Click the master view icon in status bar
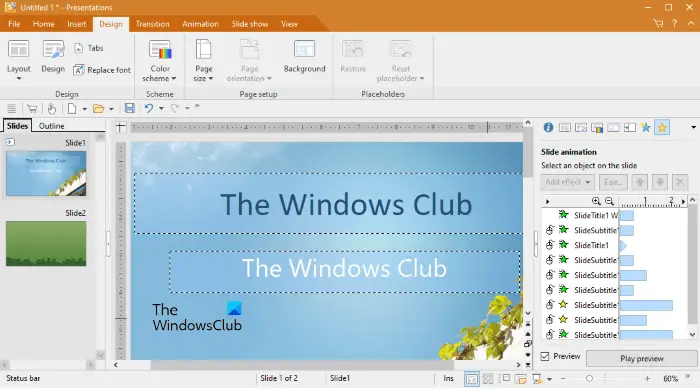The image size is (700, 390). [x=521, y=379]
